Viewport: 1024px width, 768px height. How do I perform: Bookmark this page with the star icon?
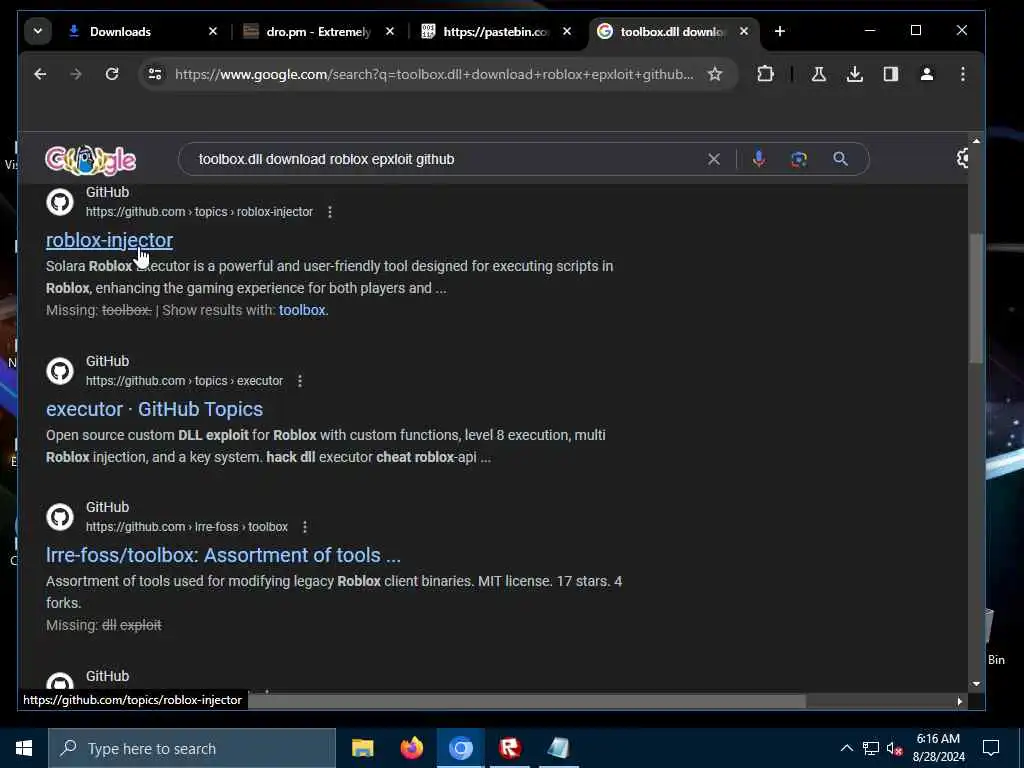(x=715, y=74)
